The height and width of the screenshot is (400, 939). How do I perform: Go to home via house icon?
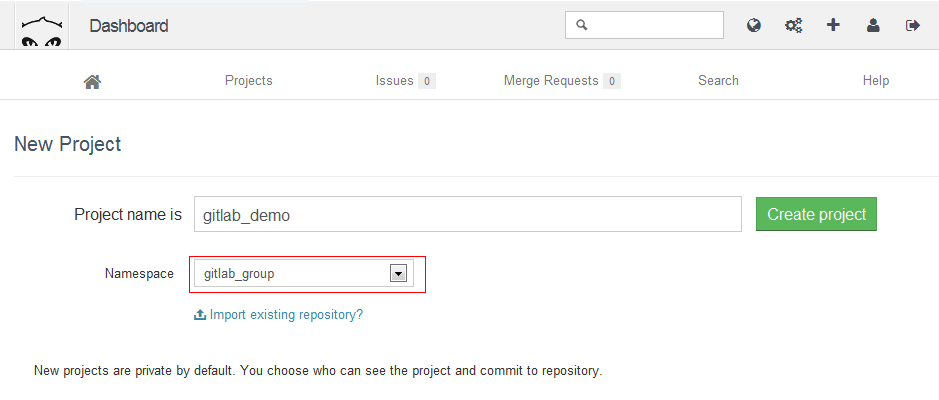[x=92, y=81]
